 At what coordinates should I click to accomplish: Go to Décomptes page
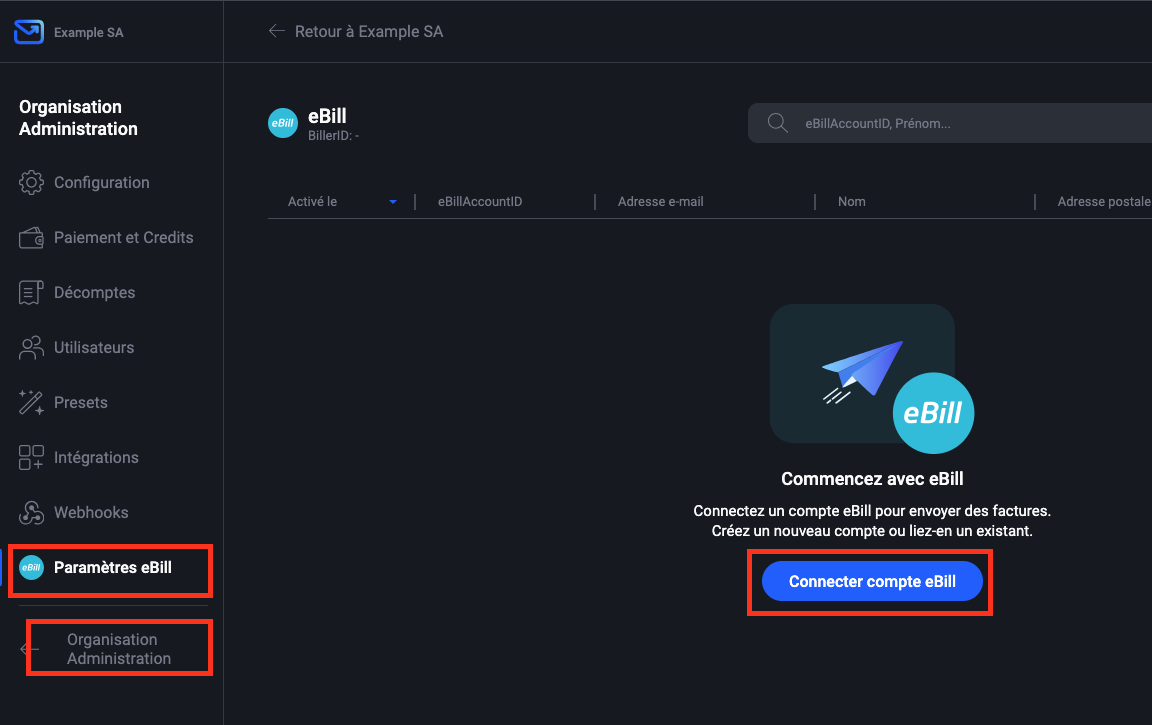coord(94,292)
